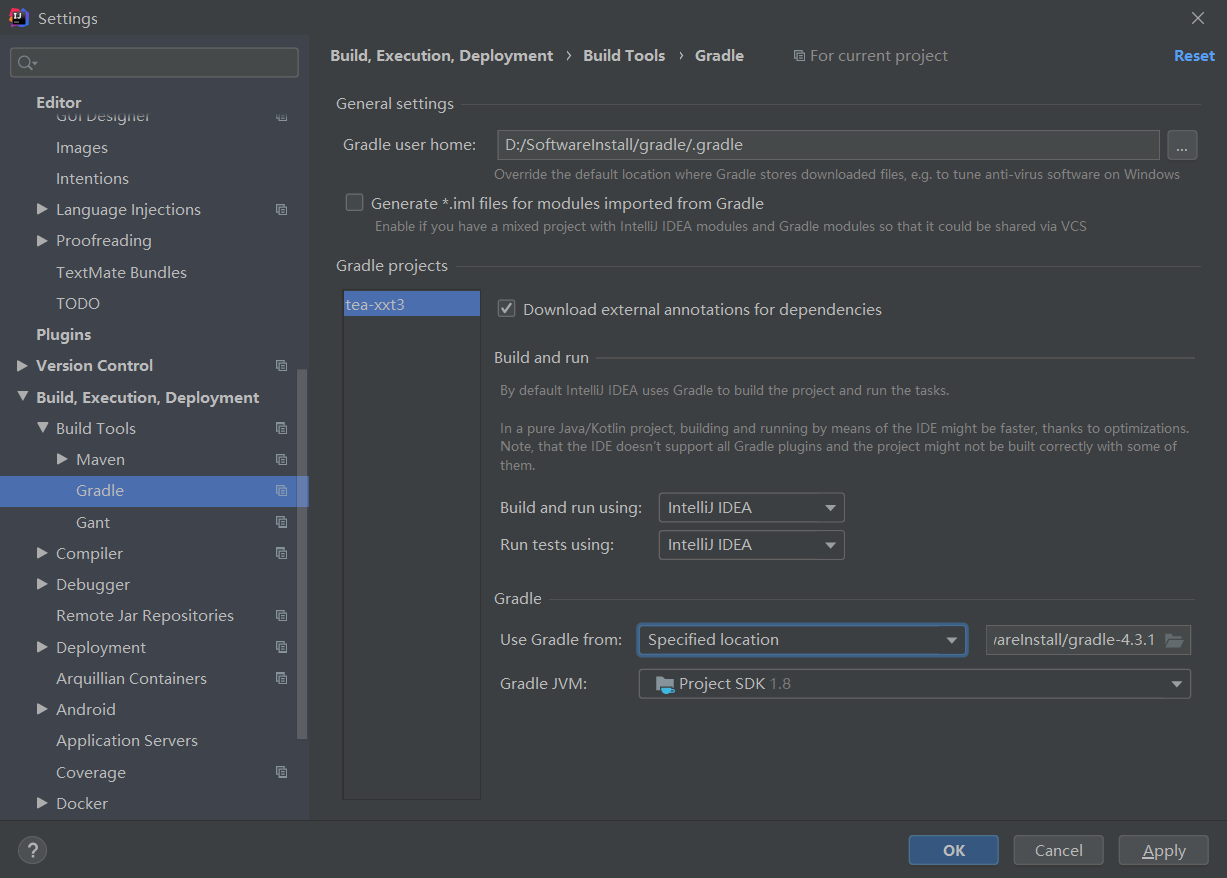Image resolution: width=1227 pixels, height=878 pixels.
Task: Click the IntelliJ IDEA logo in title bar
Action: (18, 18)
